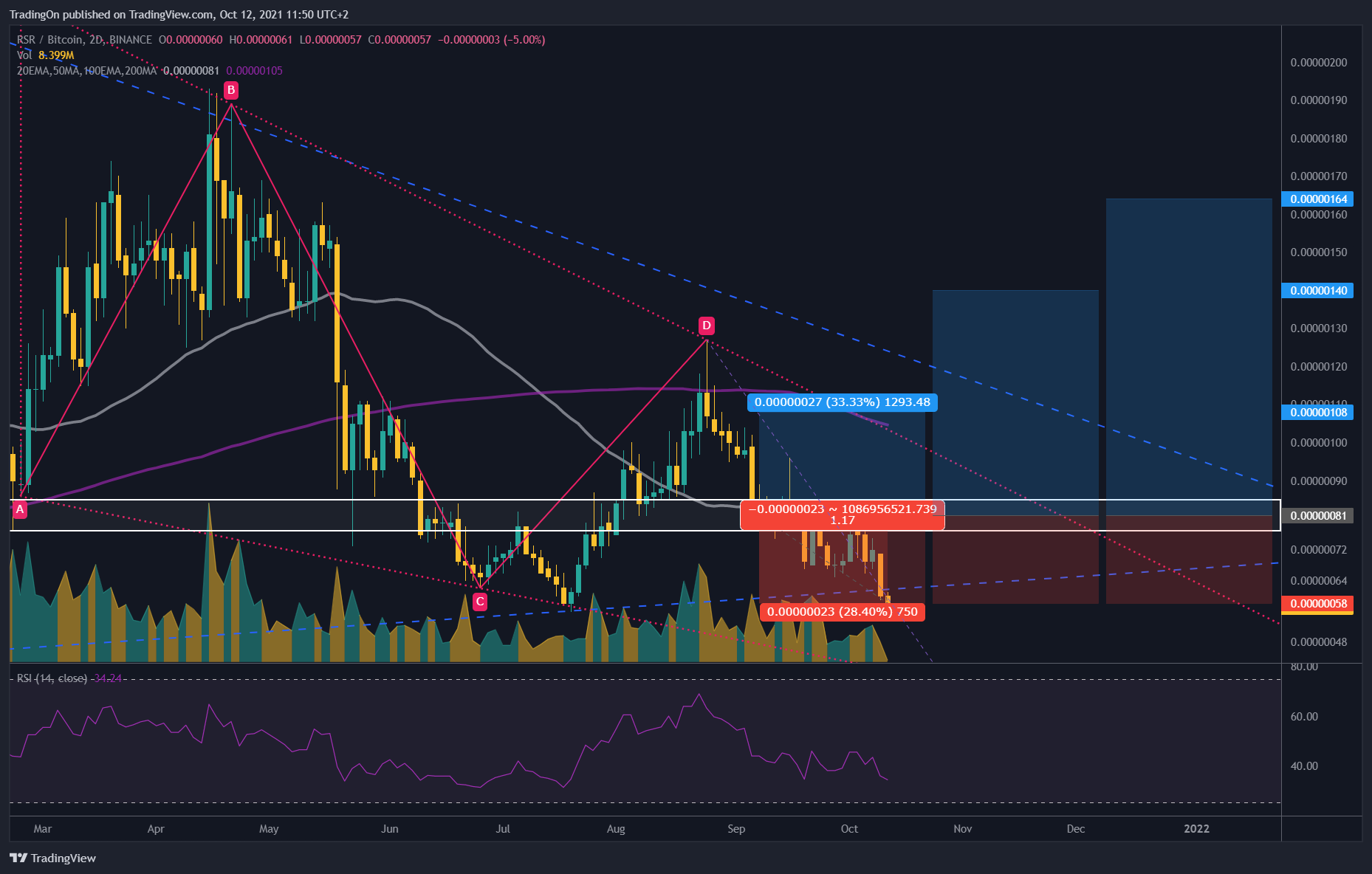Select the pink 'A' pattern point marker
This screenshot has width=1372, height=874.
[x=20, y=509]
